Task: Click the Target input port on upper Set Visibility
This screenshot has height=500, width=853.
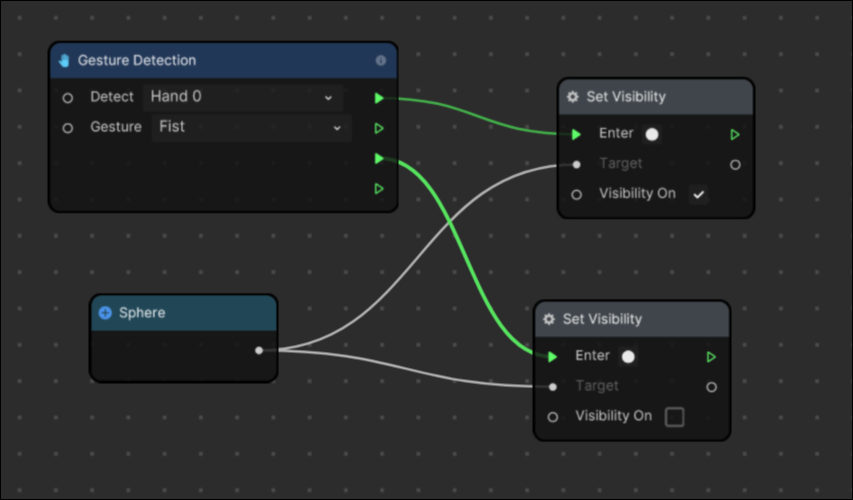Action: click(576, 164)
